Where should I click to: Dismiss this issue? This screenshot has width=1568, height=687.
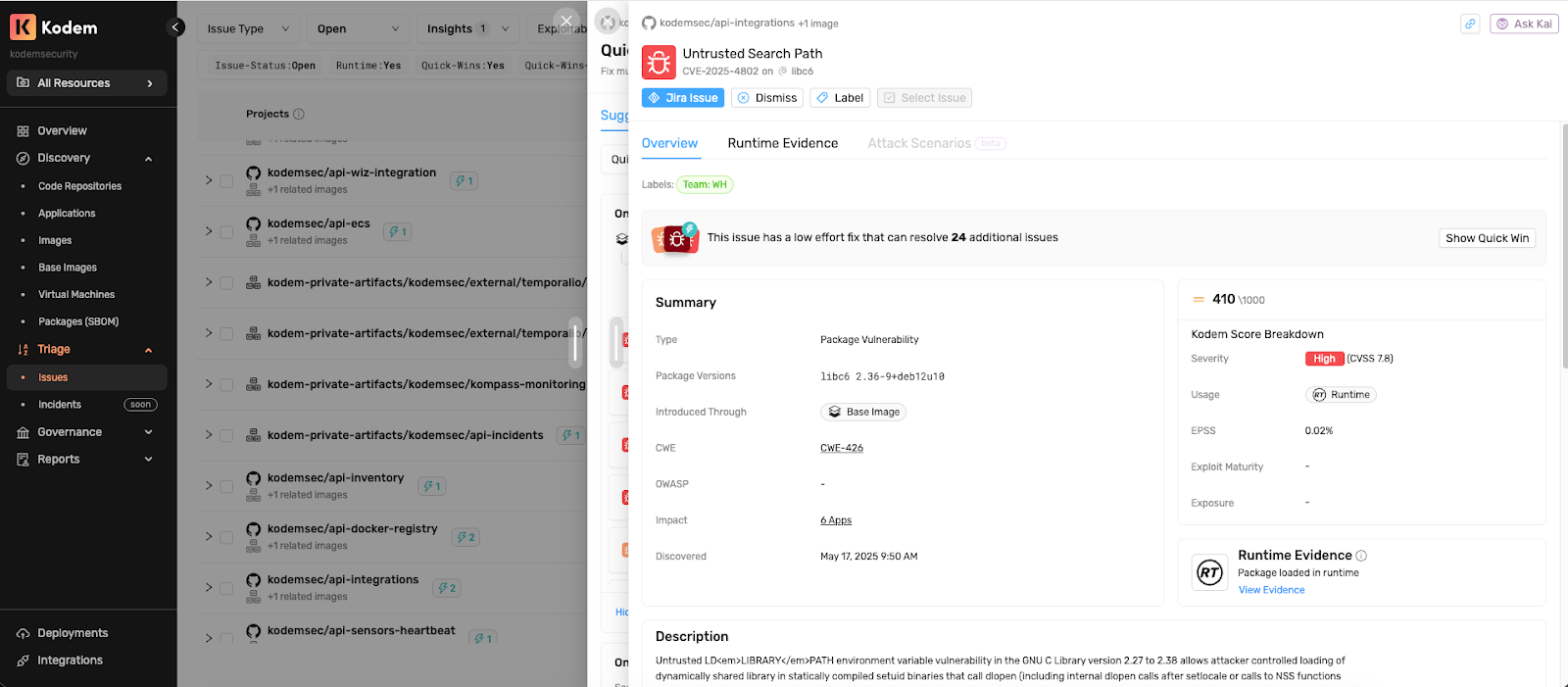coord(767,98)
